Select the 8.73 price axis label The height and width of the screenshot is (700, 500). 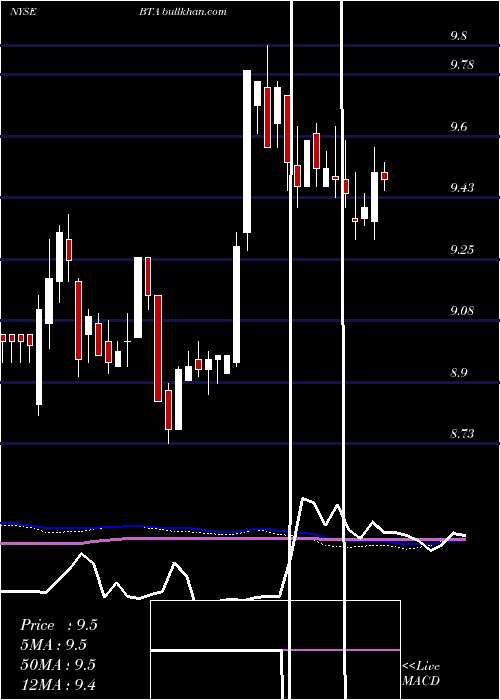coord(462,434)
